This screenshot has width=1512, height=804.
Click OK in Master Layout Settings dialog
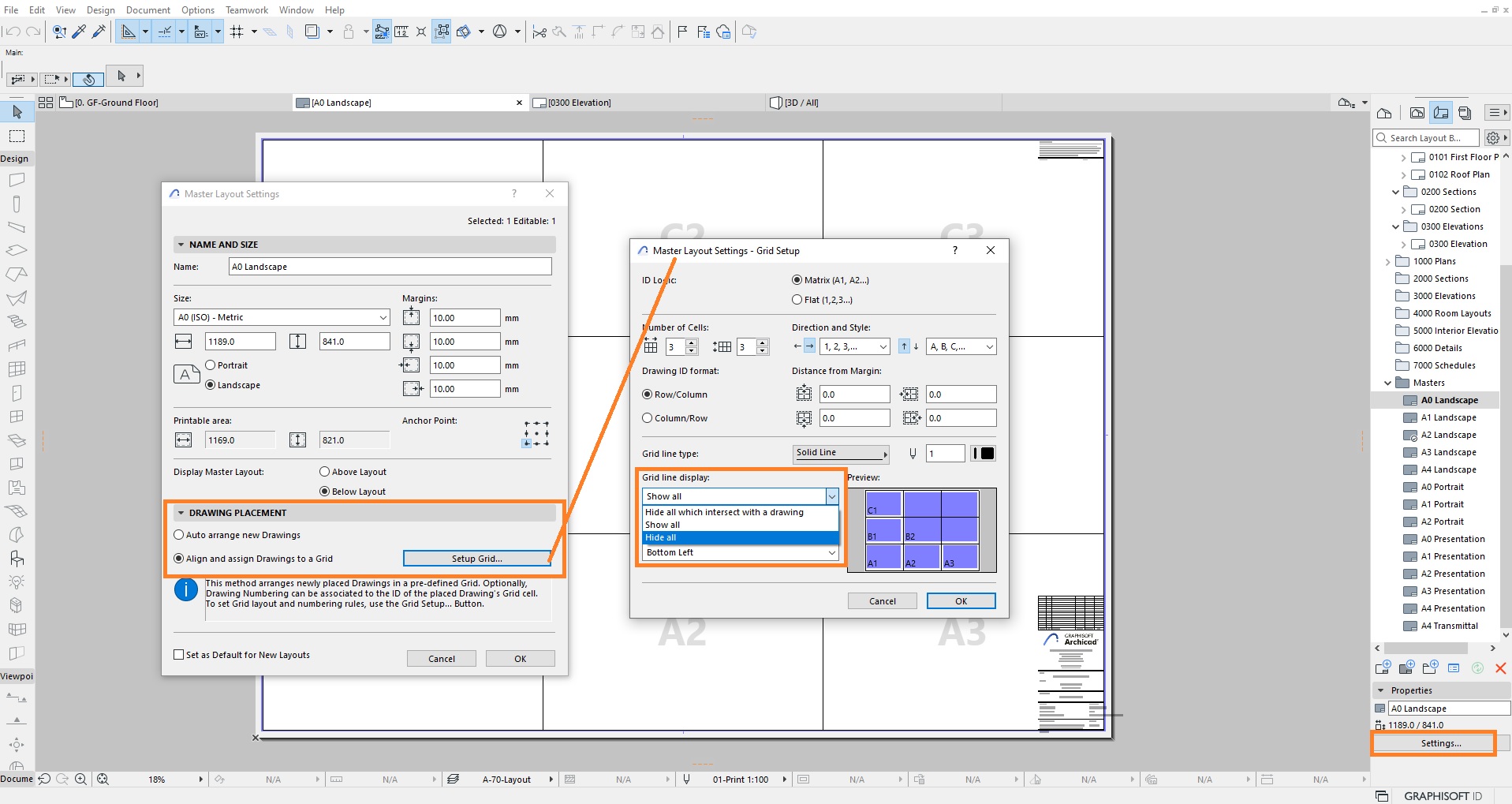(x=520, y=659)
